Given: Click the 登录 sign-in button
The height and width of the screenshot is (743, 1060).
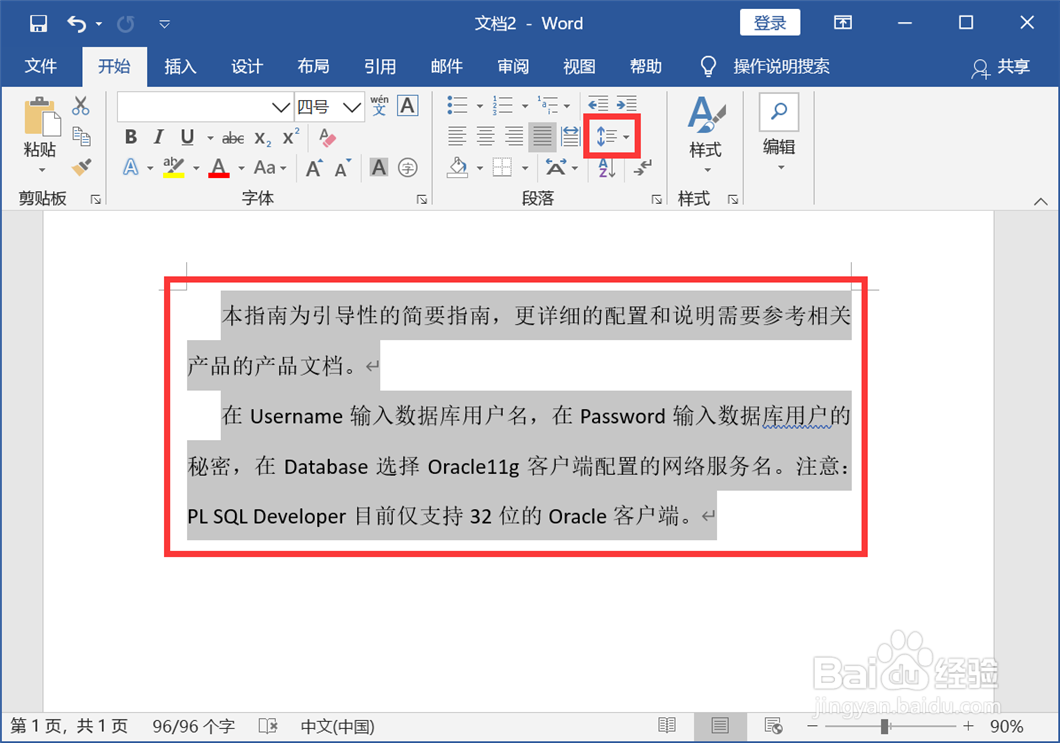Looking at the screenshot, I should (770, 23).
